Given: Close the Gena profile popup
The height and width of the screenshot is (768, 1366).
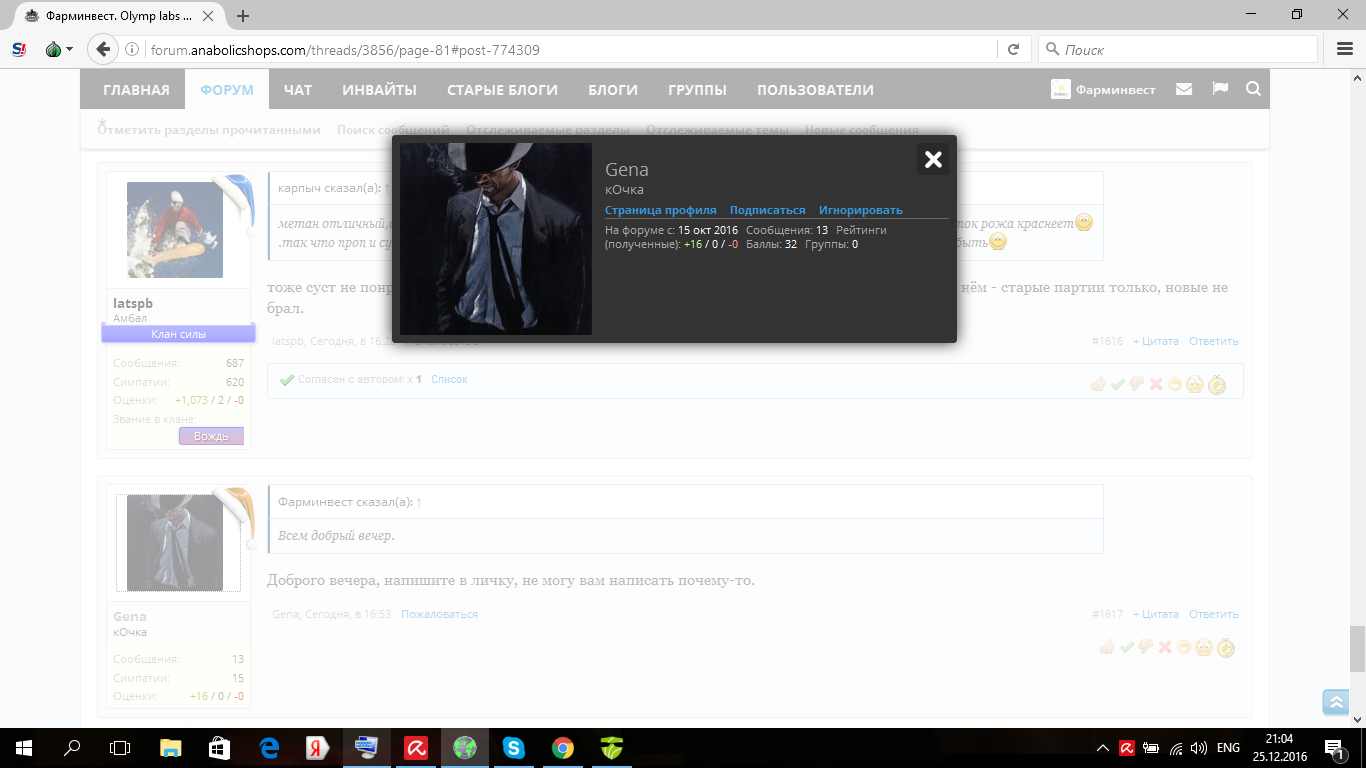Looking at the screenshot, I should point(932,160).
